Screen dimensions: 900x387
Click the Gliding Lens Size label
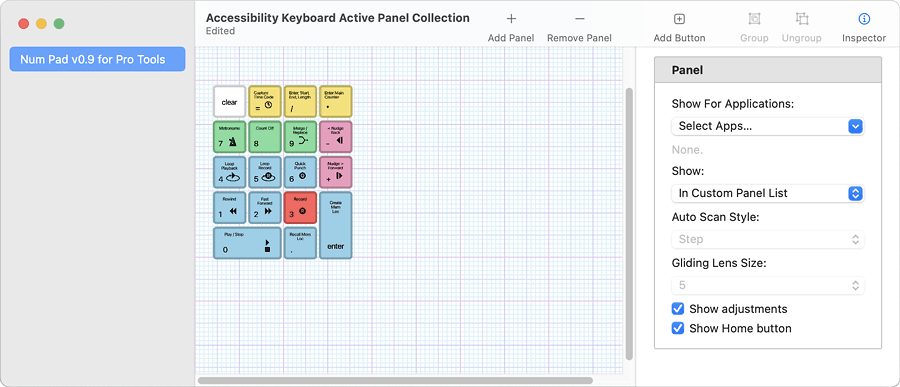coord(719,263)
